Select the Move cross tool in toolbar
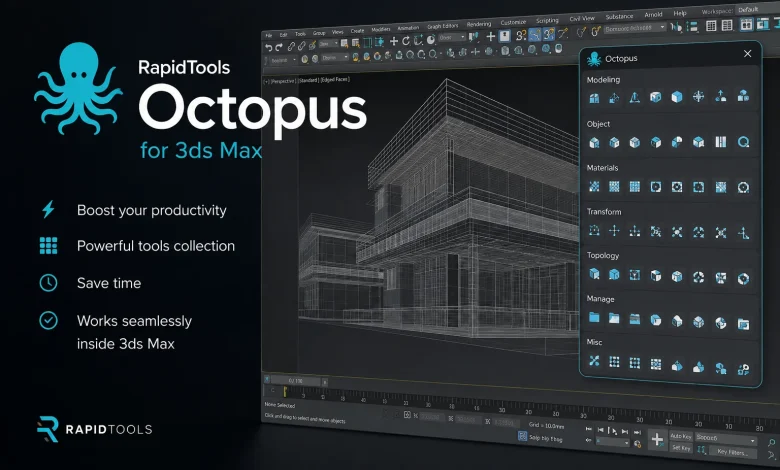Viewport: 780px width, 470px height. click(x=393, y=41)
